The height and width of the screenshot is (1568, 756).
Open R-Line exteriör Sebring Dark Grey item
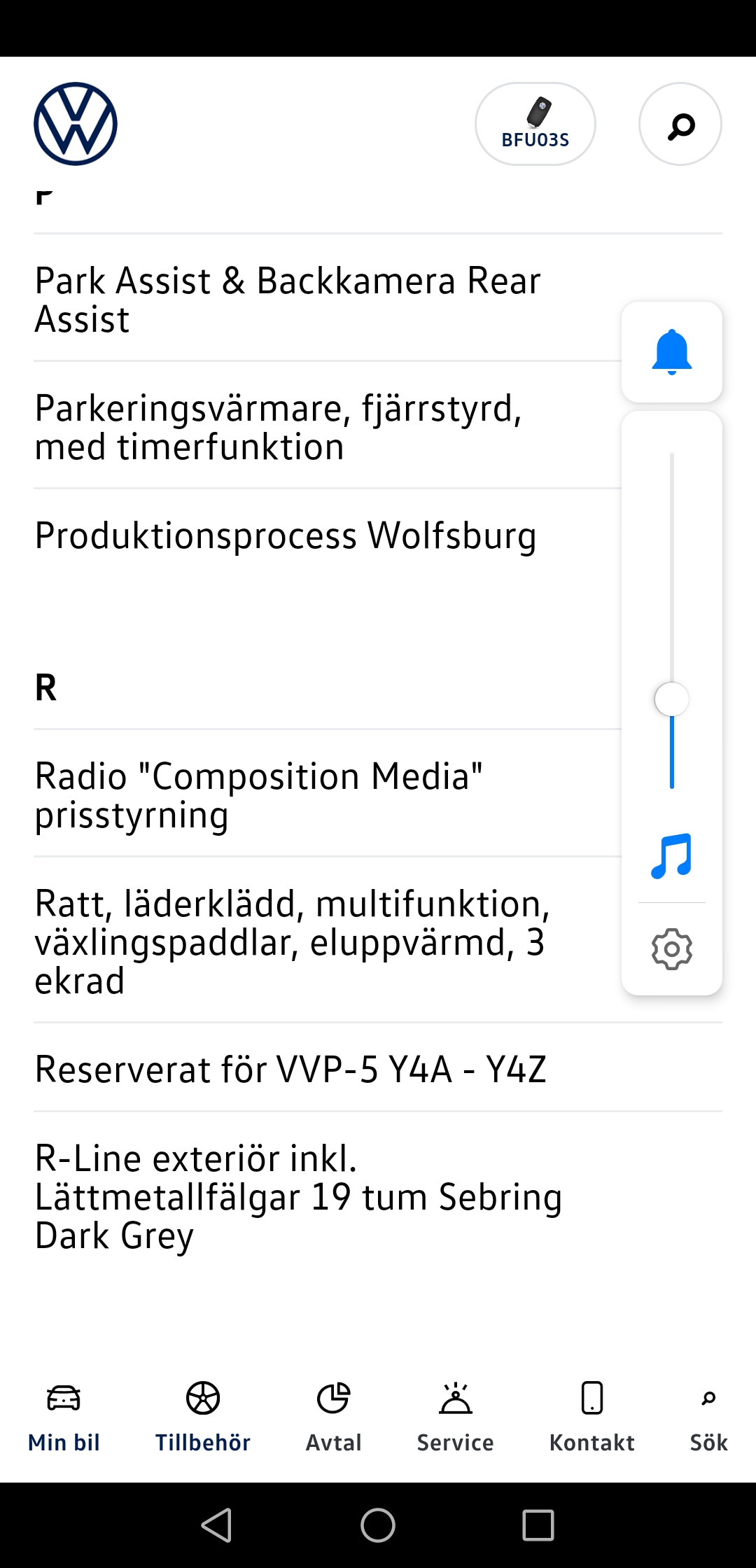point(298,1196)
